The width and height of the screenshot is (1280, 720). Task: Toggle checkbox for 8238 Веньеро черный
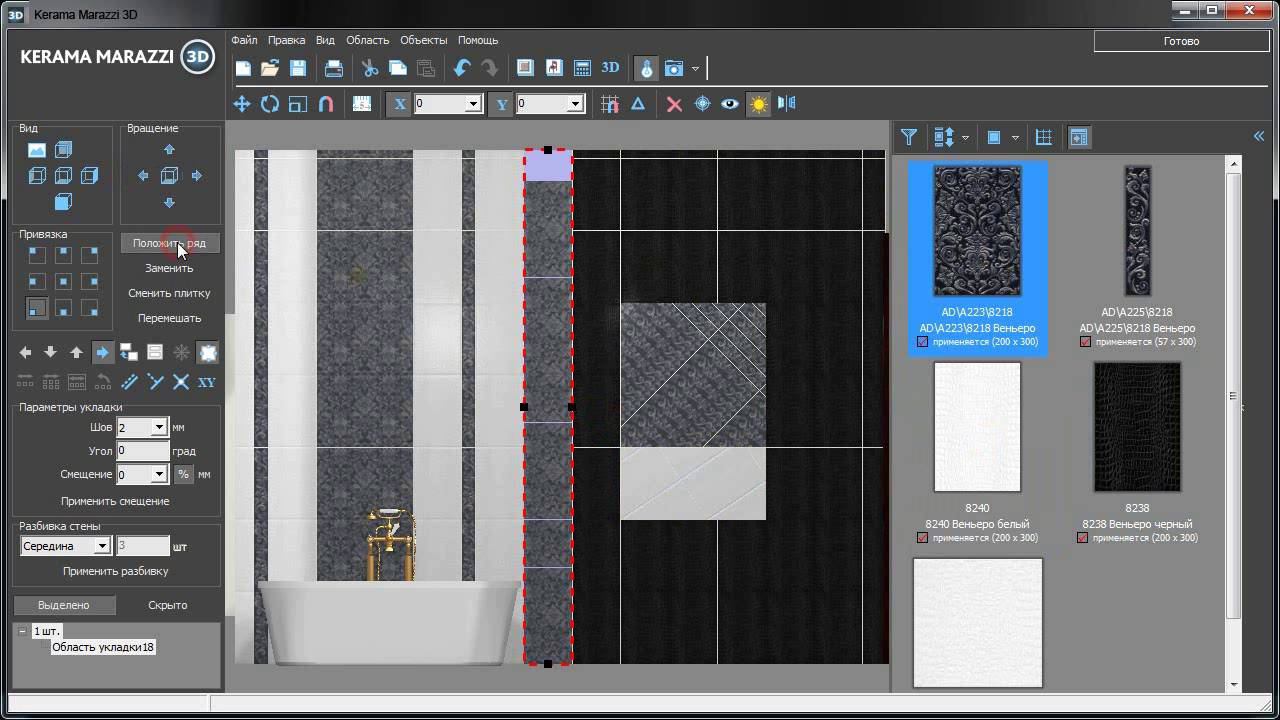click(x=1082, y=538)
